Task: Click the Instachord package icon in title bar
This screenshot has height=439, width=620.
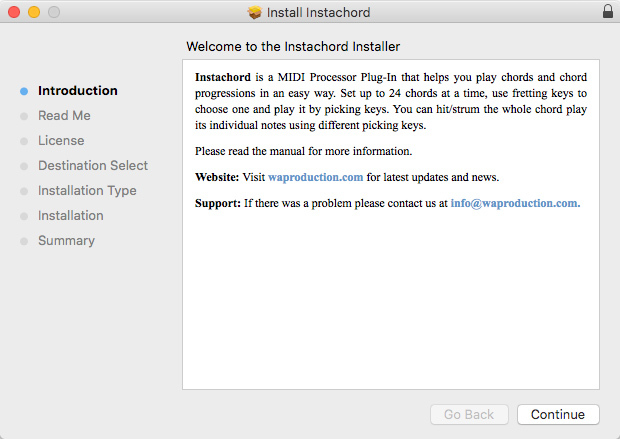Action: (255, 13)
